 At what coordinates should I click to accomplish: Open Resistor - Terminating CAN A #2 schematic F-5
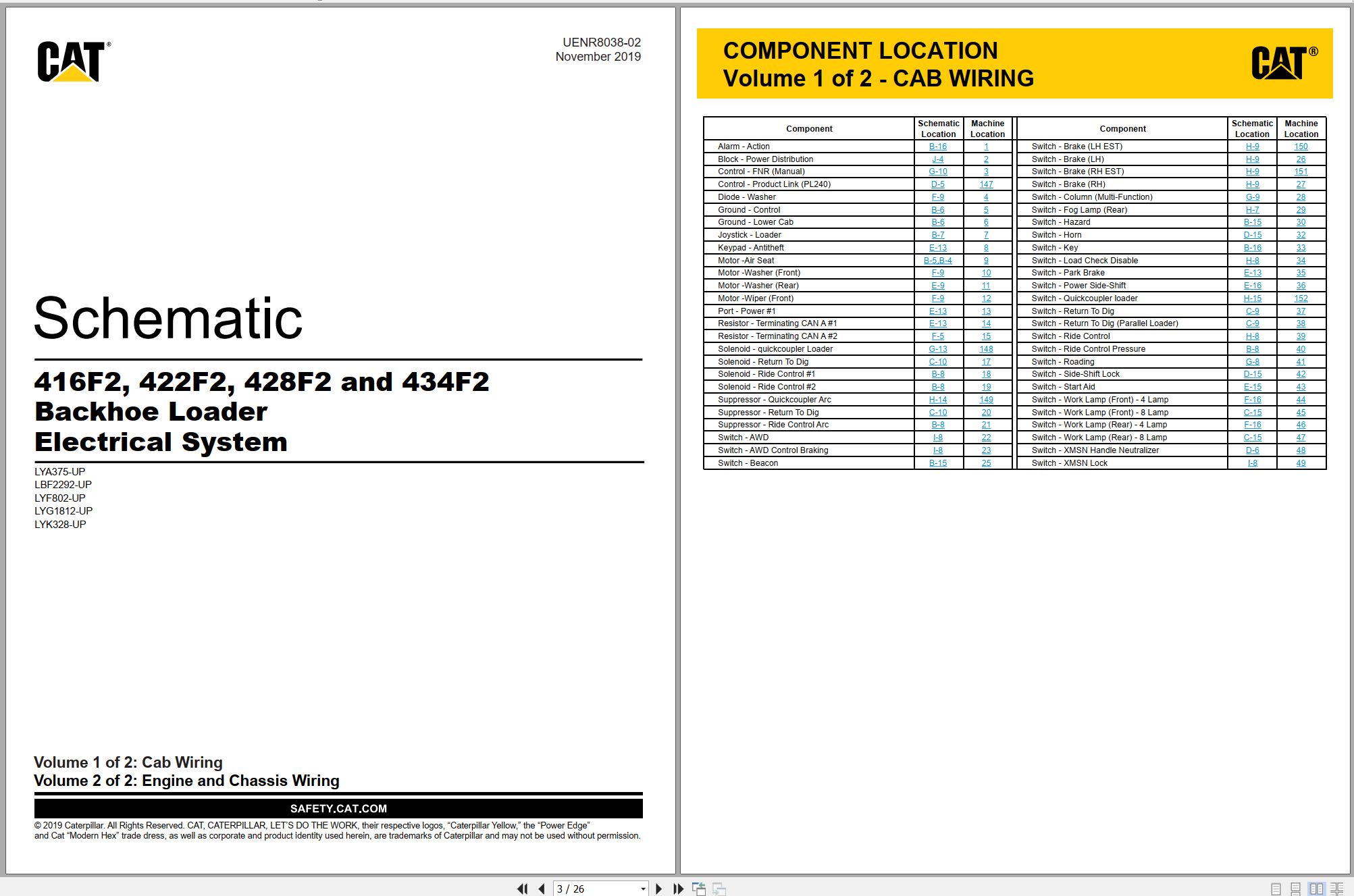coord(937,336)
